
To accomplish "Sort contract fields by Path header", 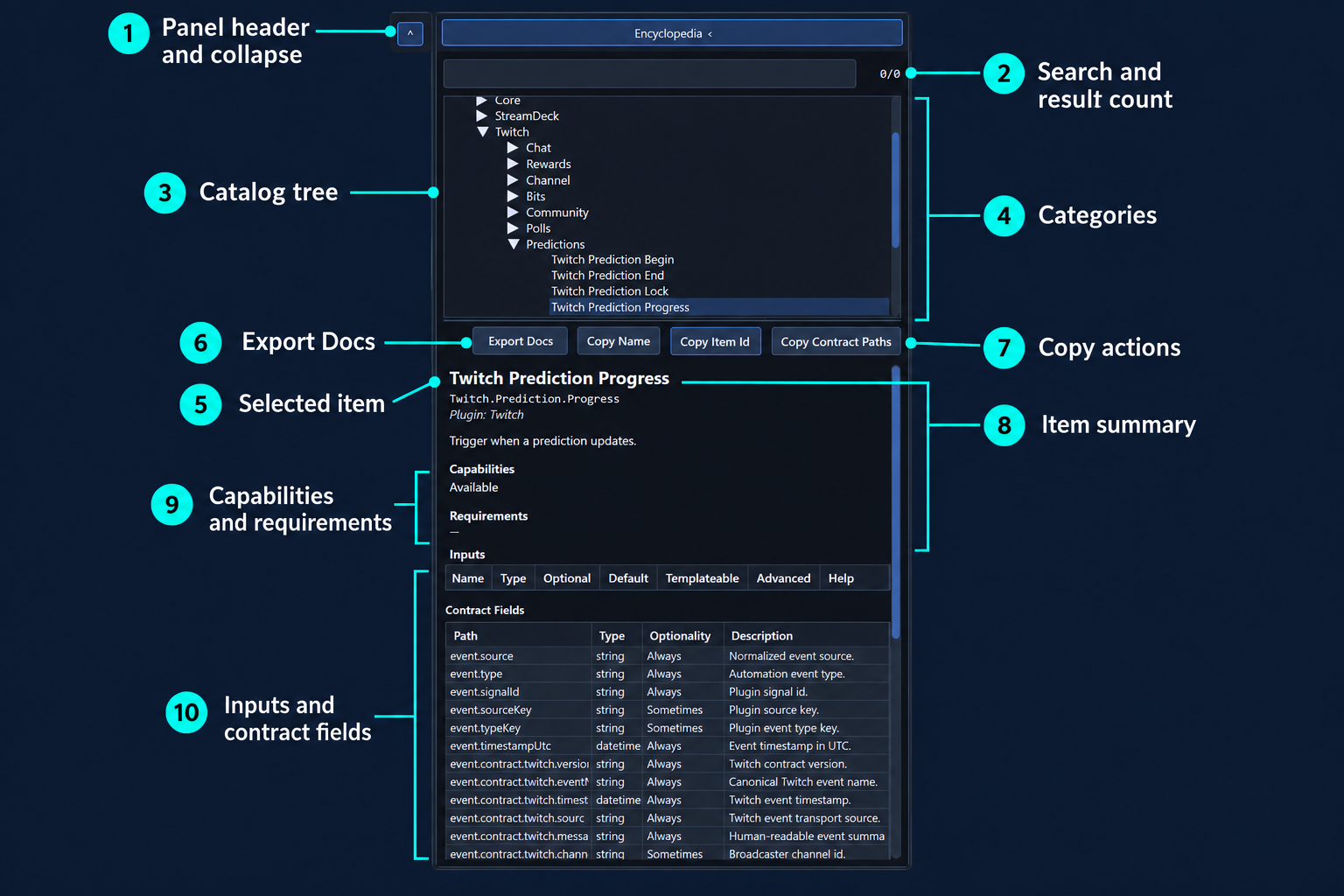I will [519, 636].
